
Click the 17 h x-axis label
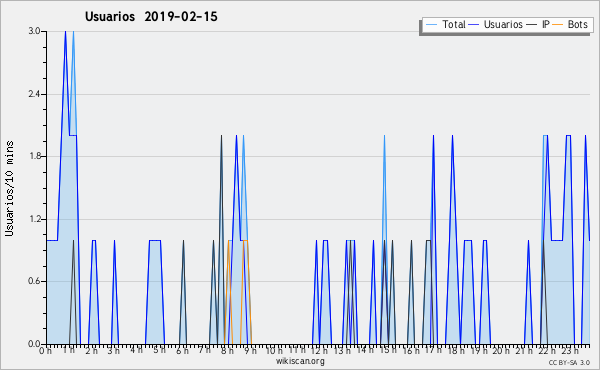433,350
